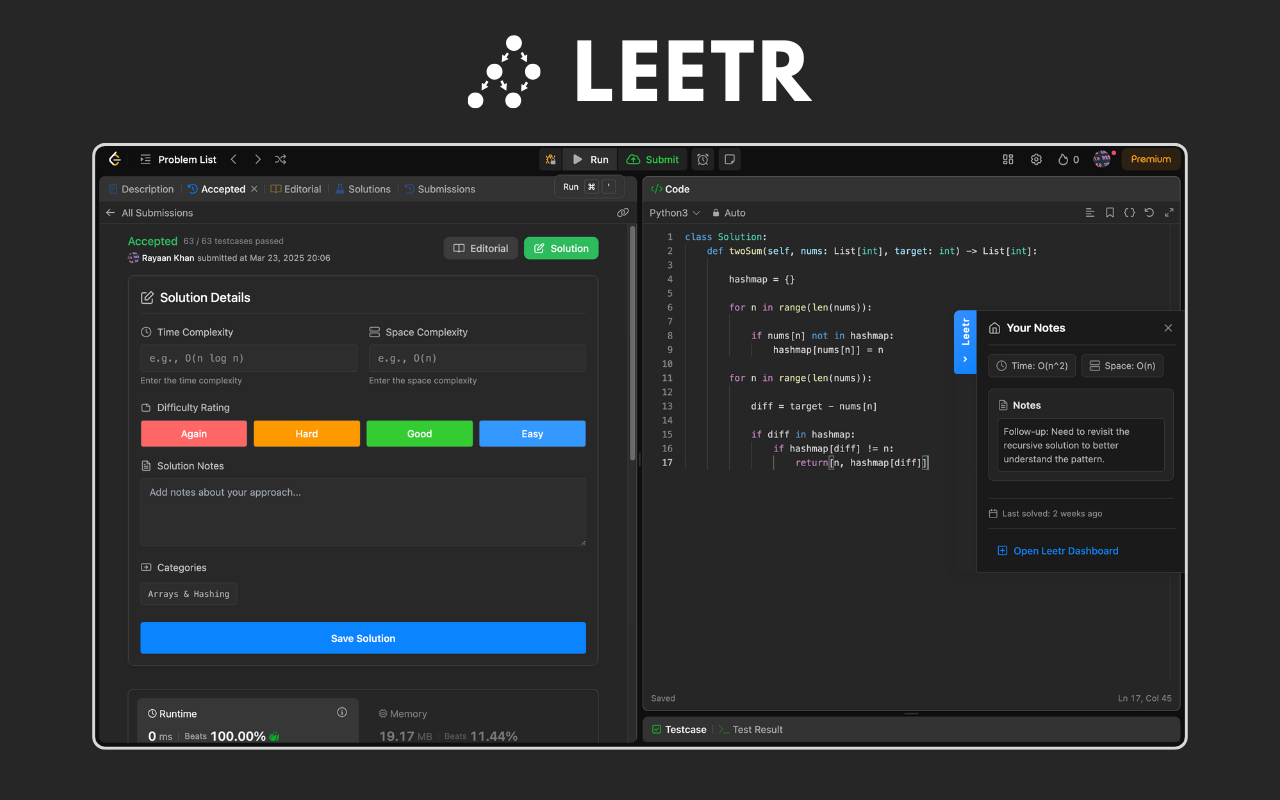Click Rayaan Khan submitter name
Screen dimensions: 1280x800
(168, 258)
